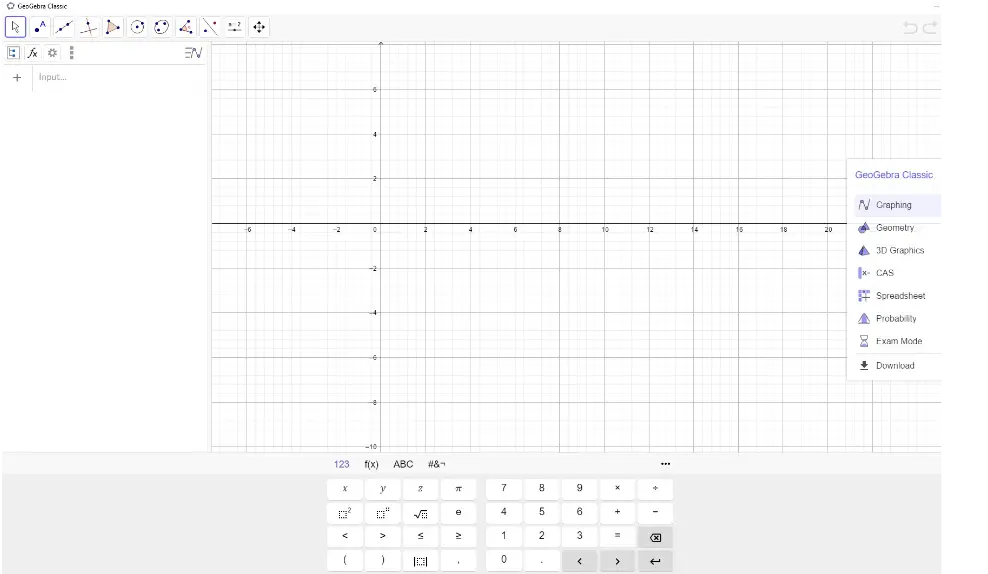Tap the y variable key

382,488
